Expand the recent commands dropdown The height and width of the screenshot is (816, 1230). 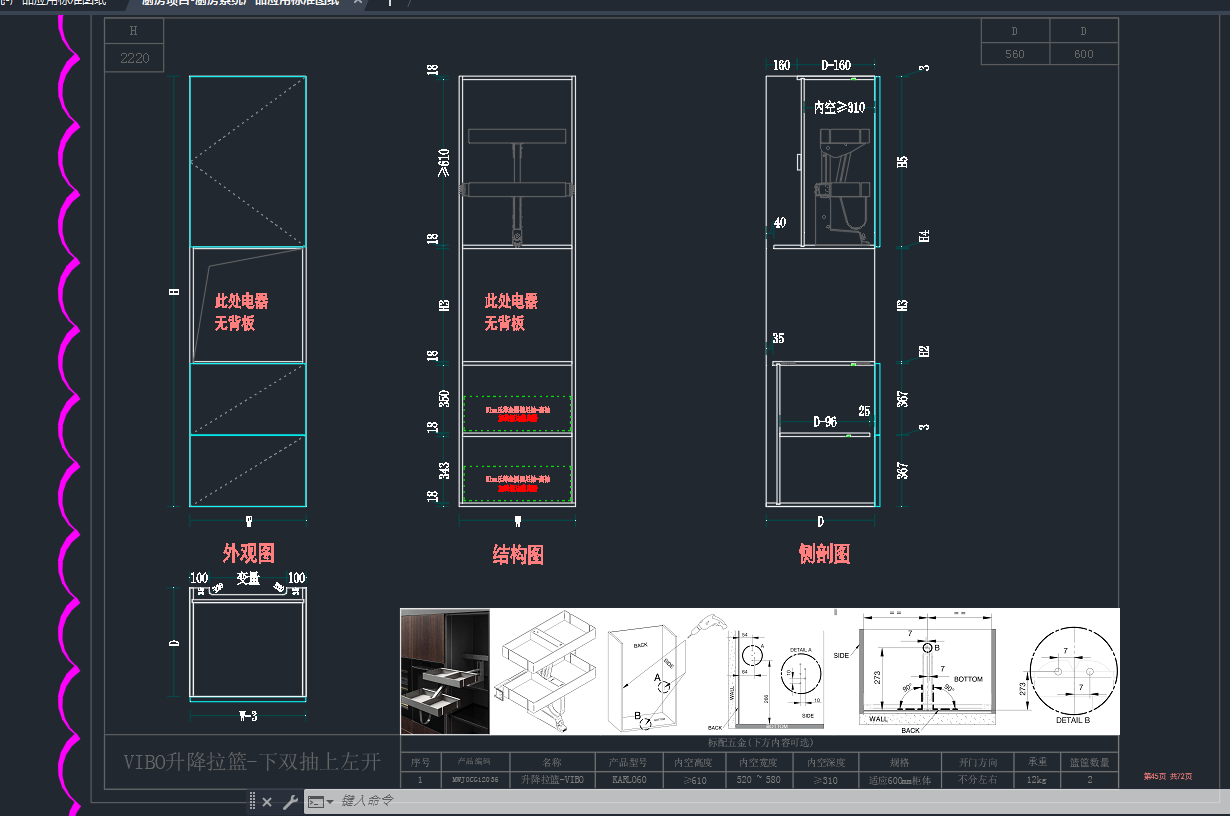point(329,802)
